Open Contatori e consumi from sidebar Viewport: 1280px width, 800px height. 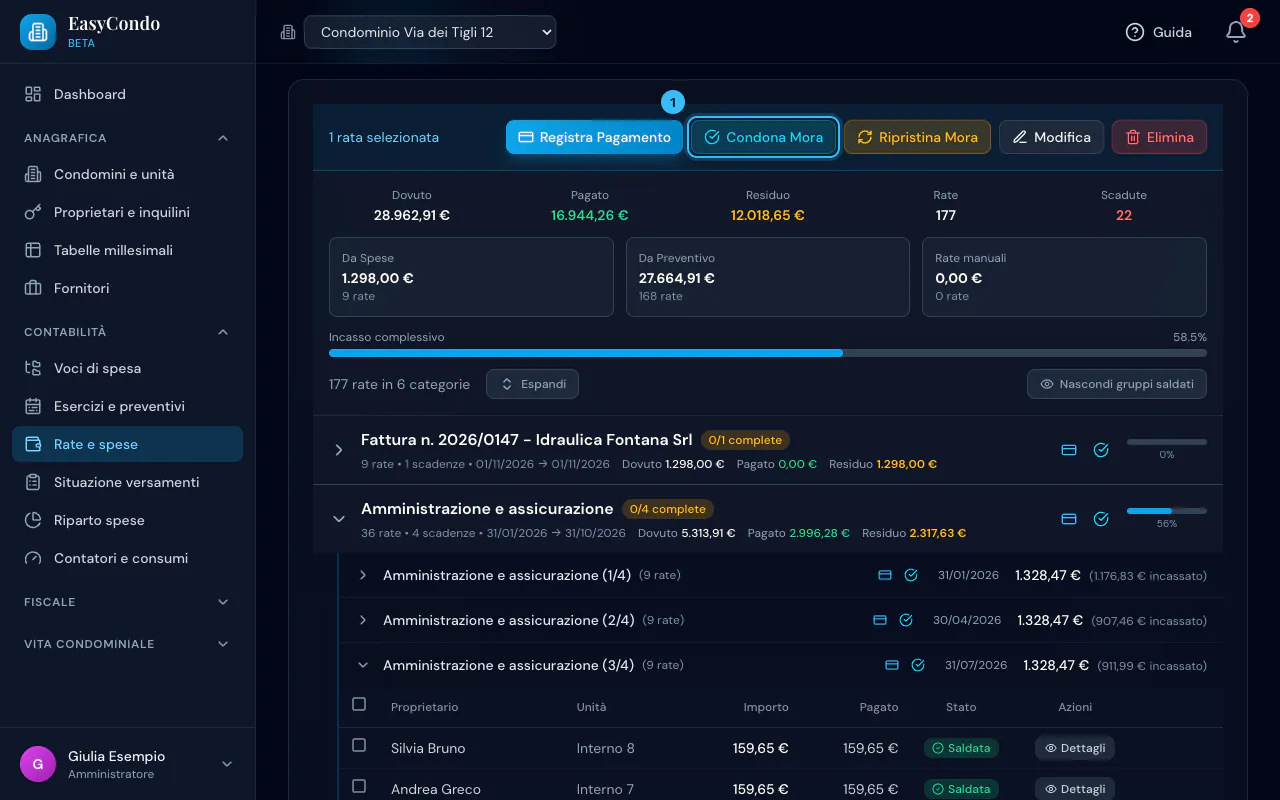(x=128, y=558)
